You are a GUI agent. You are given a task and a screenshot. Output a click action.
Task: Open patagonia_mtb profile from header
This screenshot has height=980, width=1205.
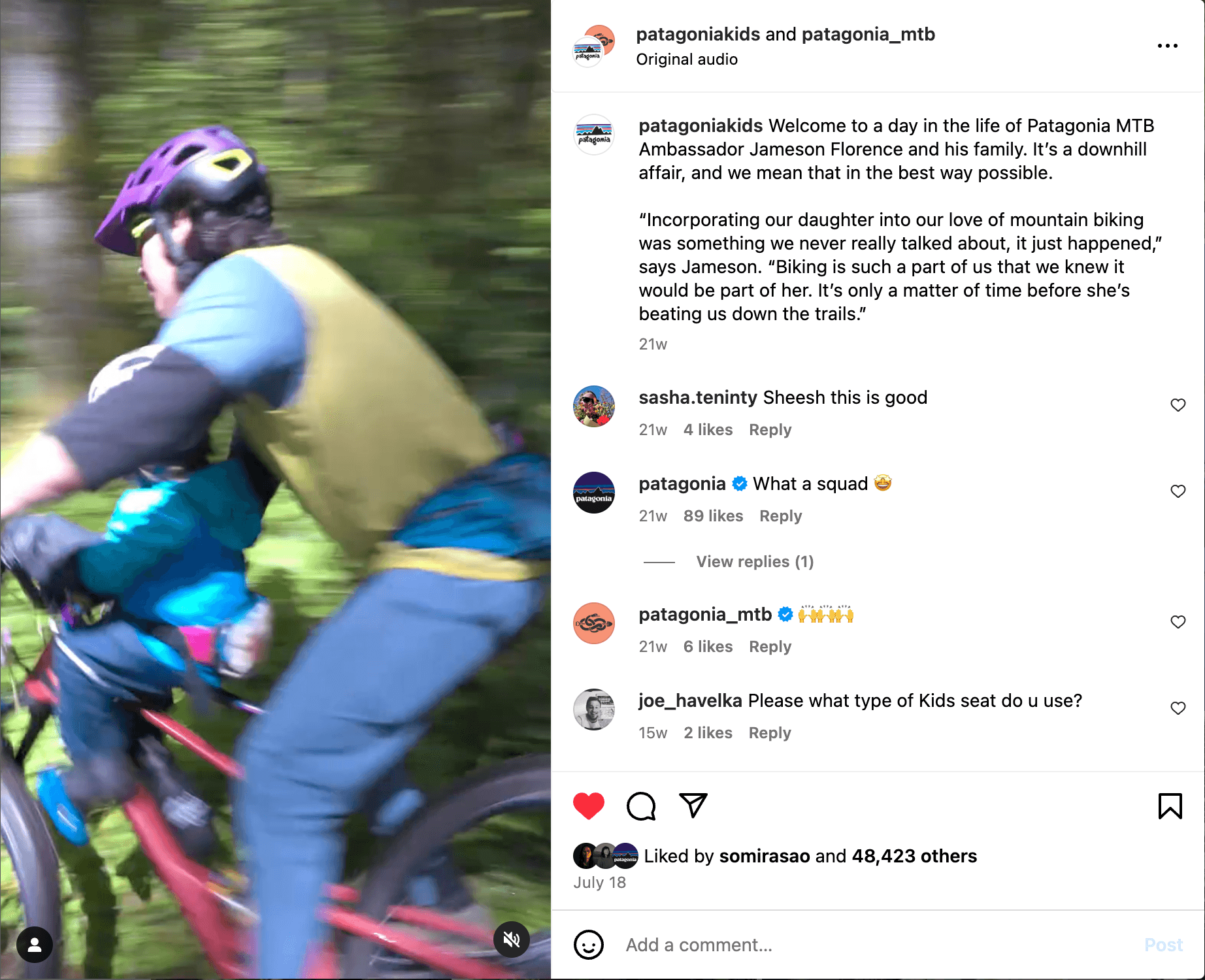(868, 34)
